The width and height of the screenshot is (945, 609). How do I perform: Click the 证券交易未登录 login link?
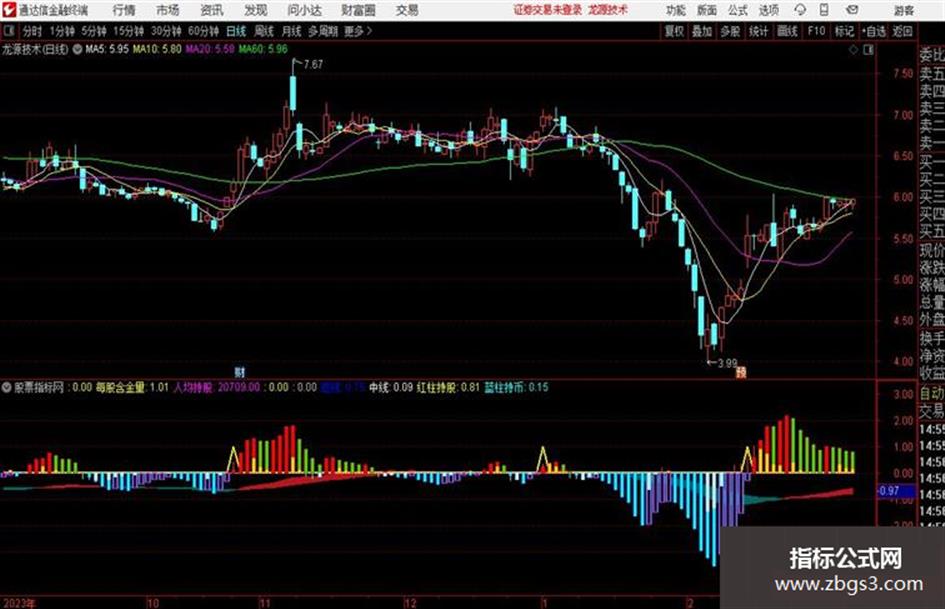(x=547, y=10)
